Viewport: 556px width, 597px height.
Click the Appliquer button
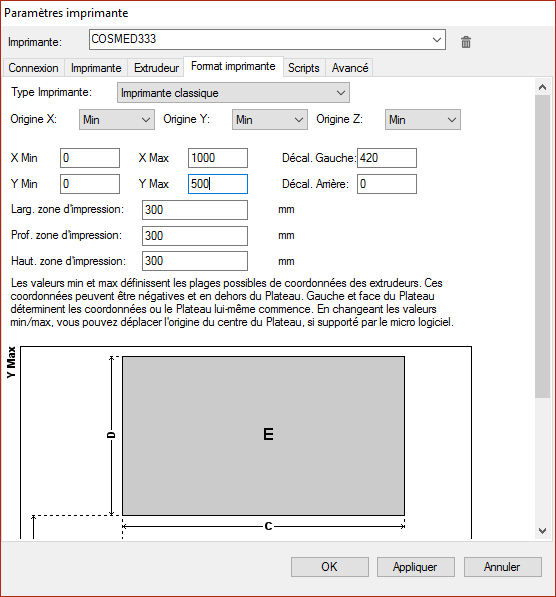tap(415, 567)
